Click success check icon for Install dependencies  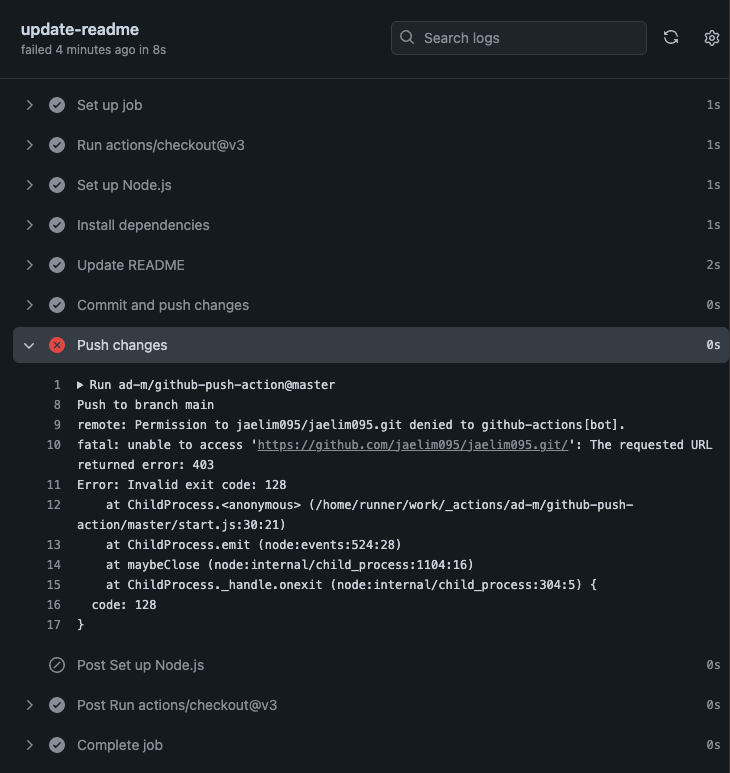(x=57, y=225)
